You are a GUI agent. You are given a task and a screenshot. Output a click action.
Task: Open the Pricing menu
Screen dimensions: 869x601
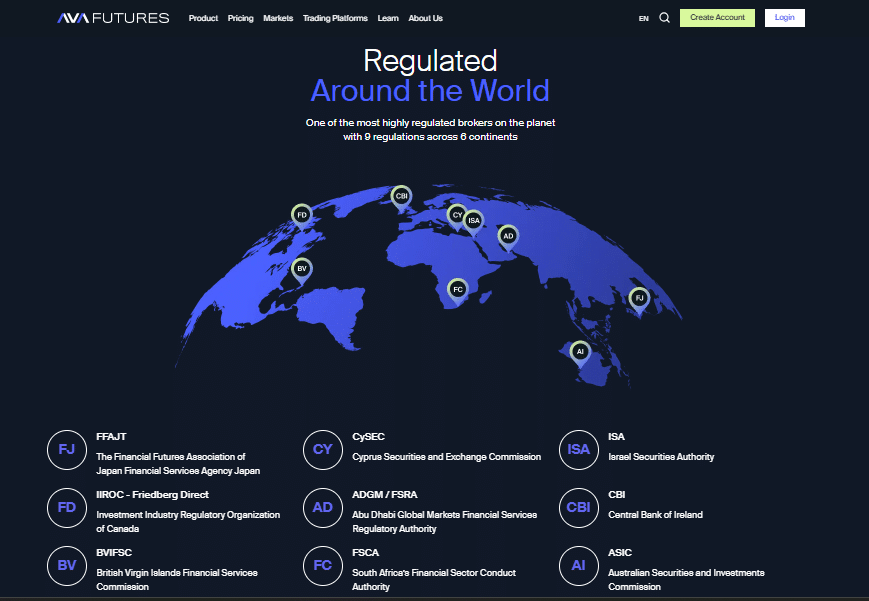pyautogui.click(x=241, y=18)
